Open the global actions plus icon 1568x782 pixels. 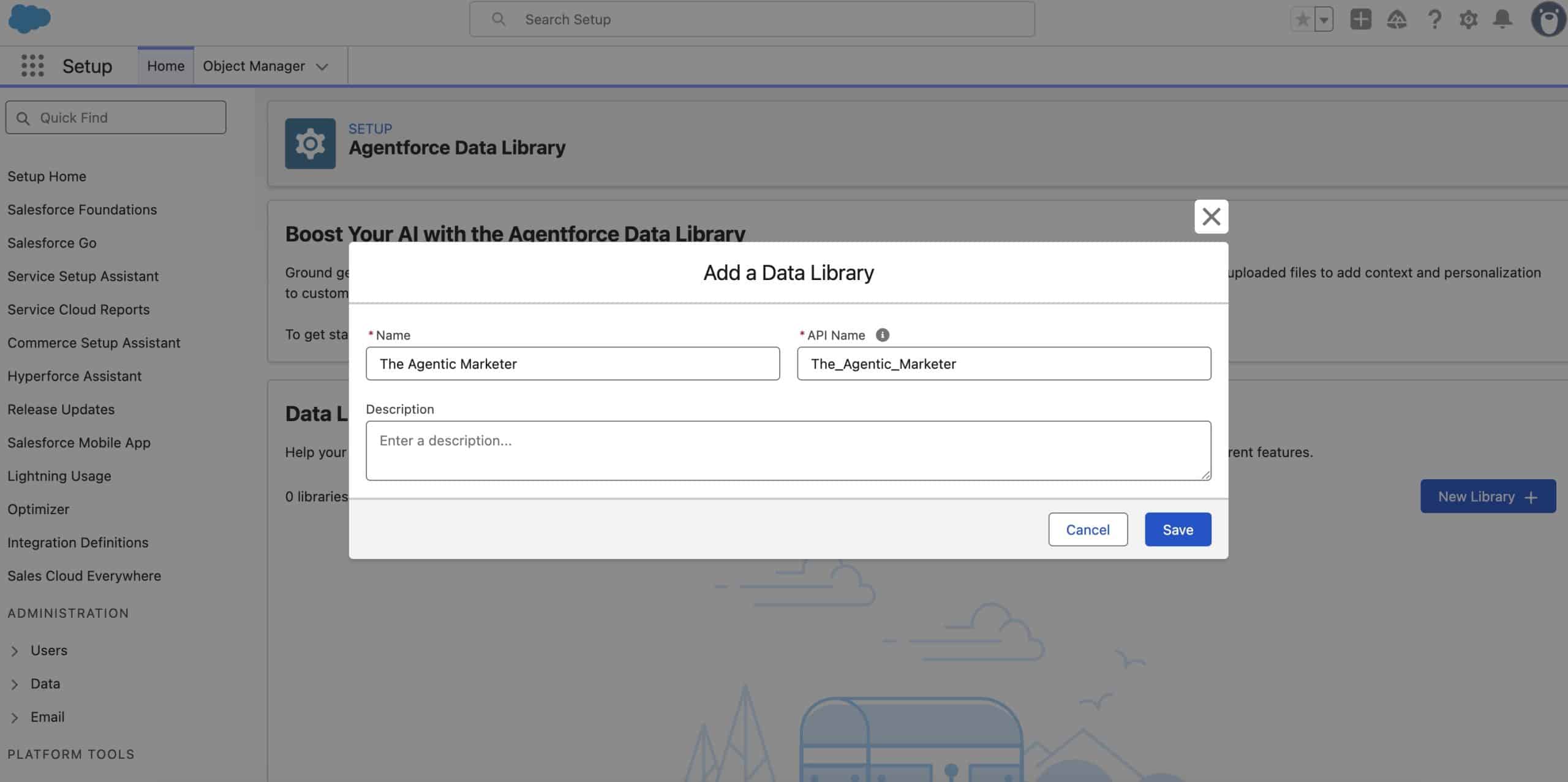[1360, 20]
